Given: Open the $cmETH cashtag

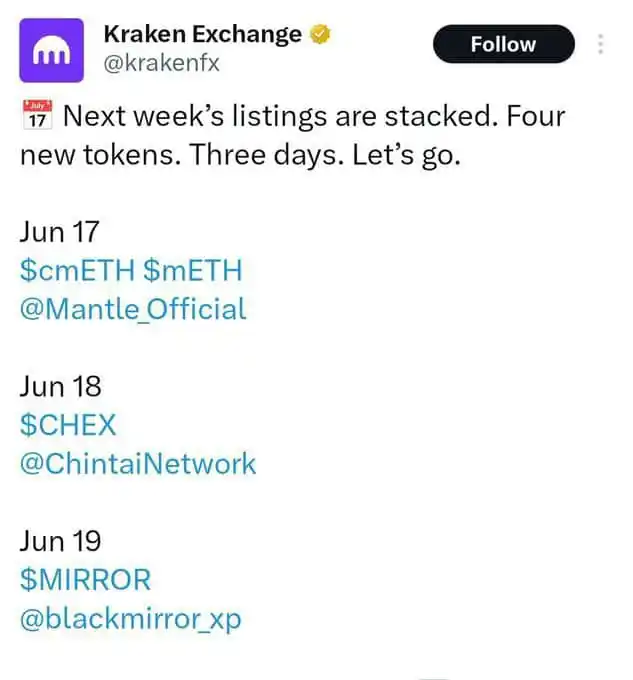Looking at the screenshot, I should [x=77, y=270].
